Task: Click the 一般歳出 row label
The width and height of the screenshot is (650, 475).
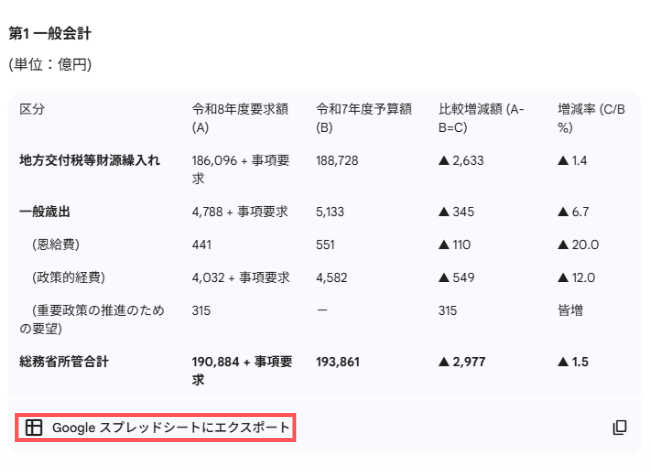Action: point(45,211)
